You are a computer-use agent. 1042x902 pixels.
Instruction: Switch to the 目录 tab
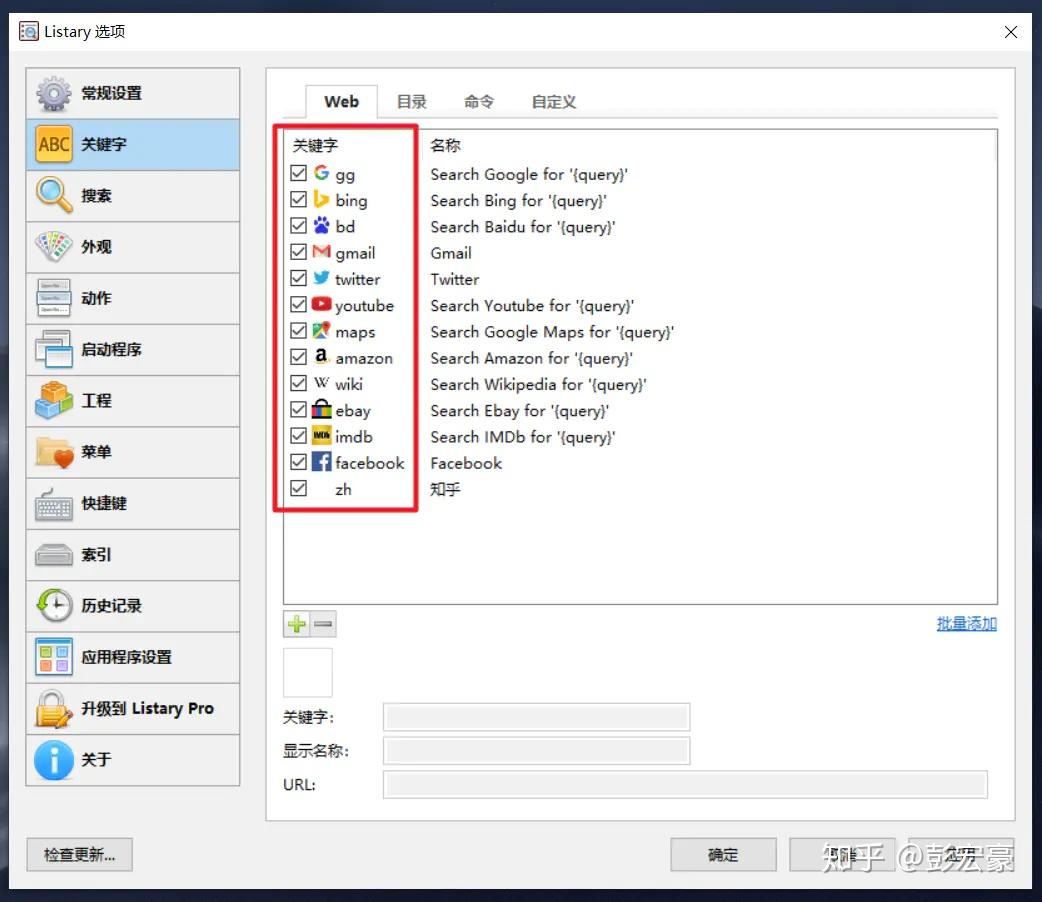411,101
